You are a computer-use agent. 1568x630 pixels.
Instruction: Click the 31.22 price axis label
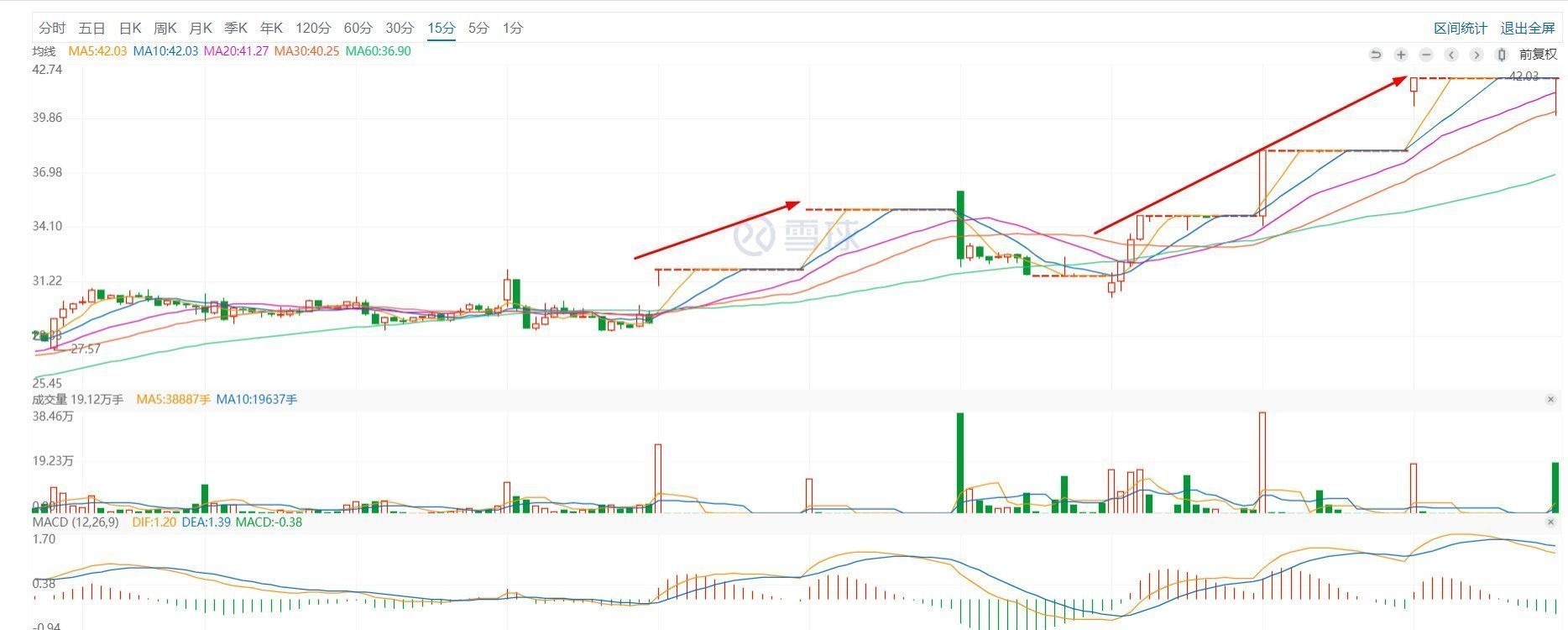[48, 281]
